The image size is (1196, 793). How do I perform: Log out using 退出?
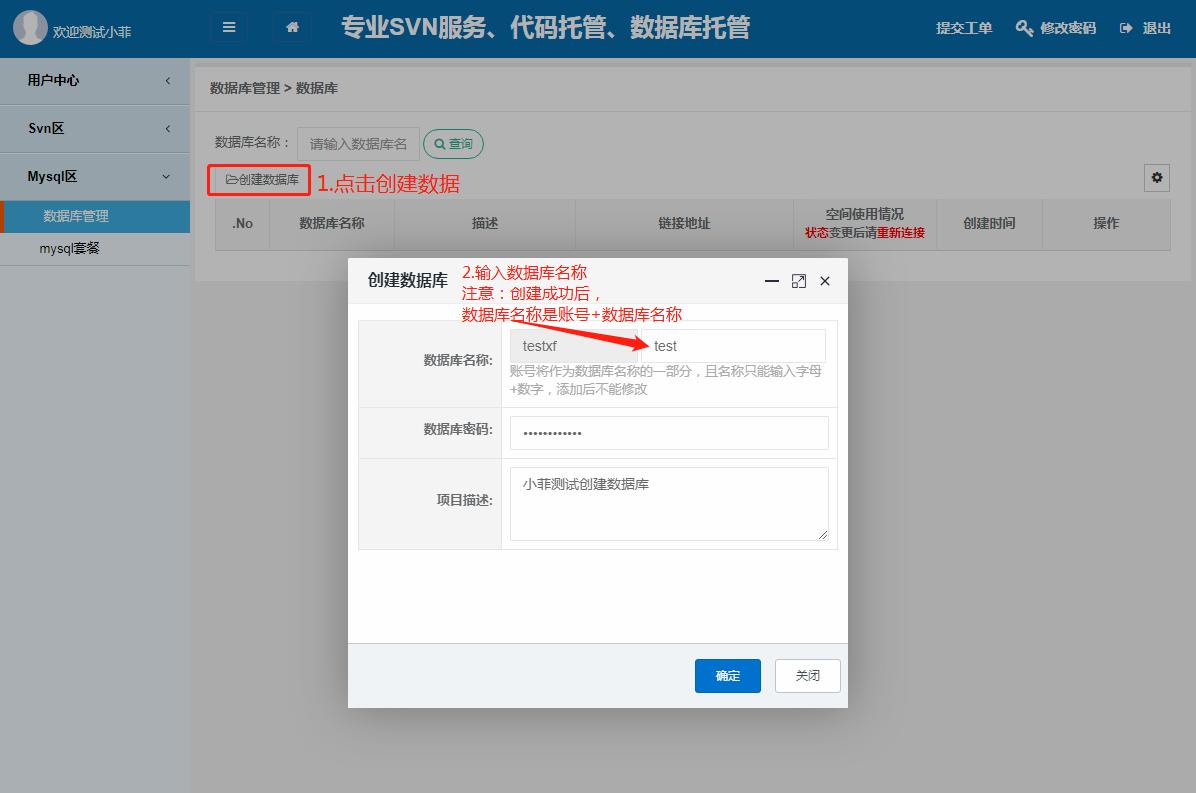(1146, 28)
